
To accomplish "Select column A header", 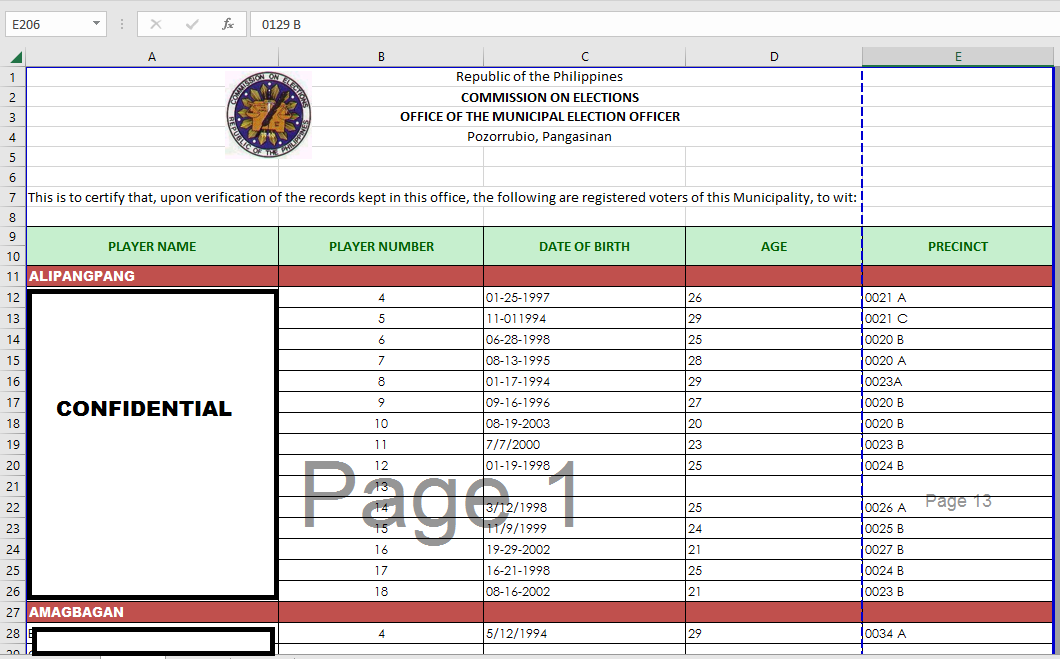I will pos(152,57).
